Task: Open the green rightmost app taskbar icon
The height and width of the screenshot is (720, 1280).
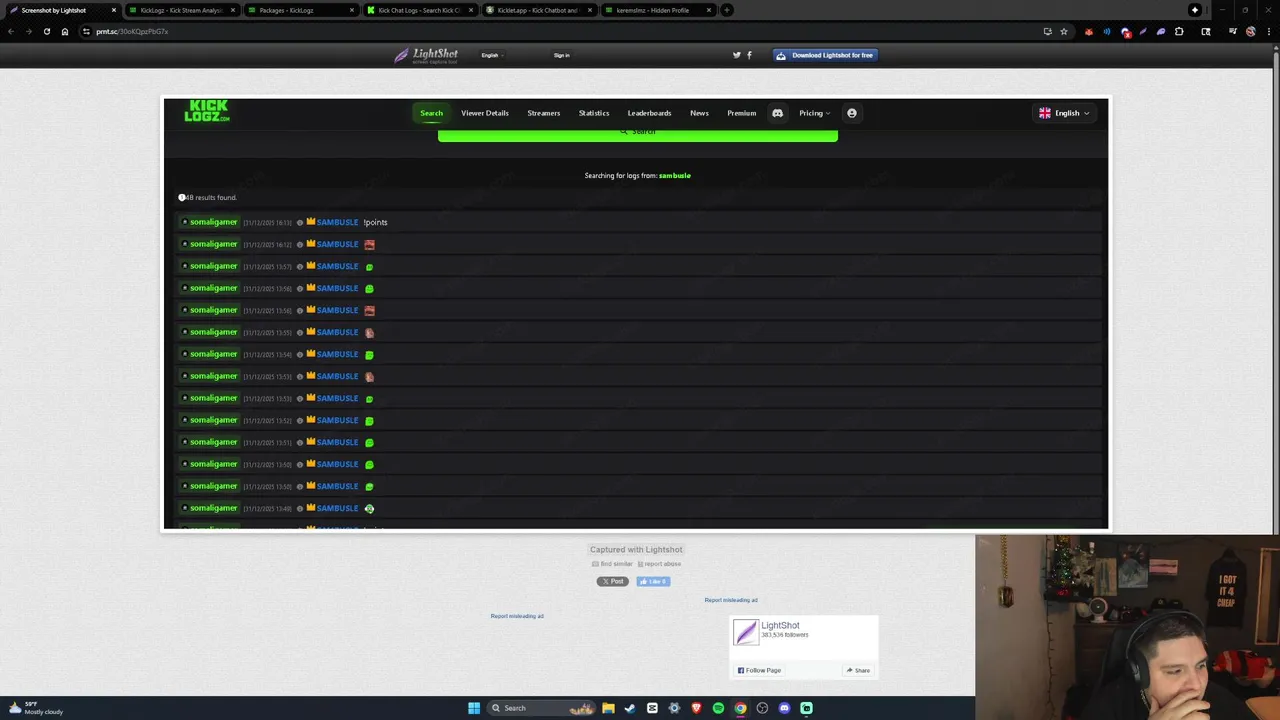Action: click(x=806, y=708)
